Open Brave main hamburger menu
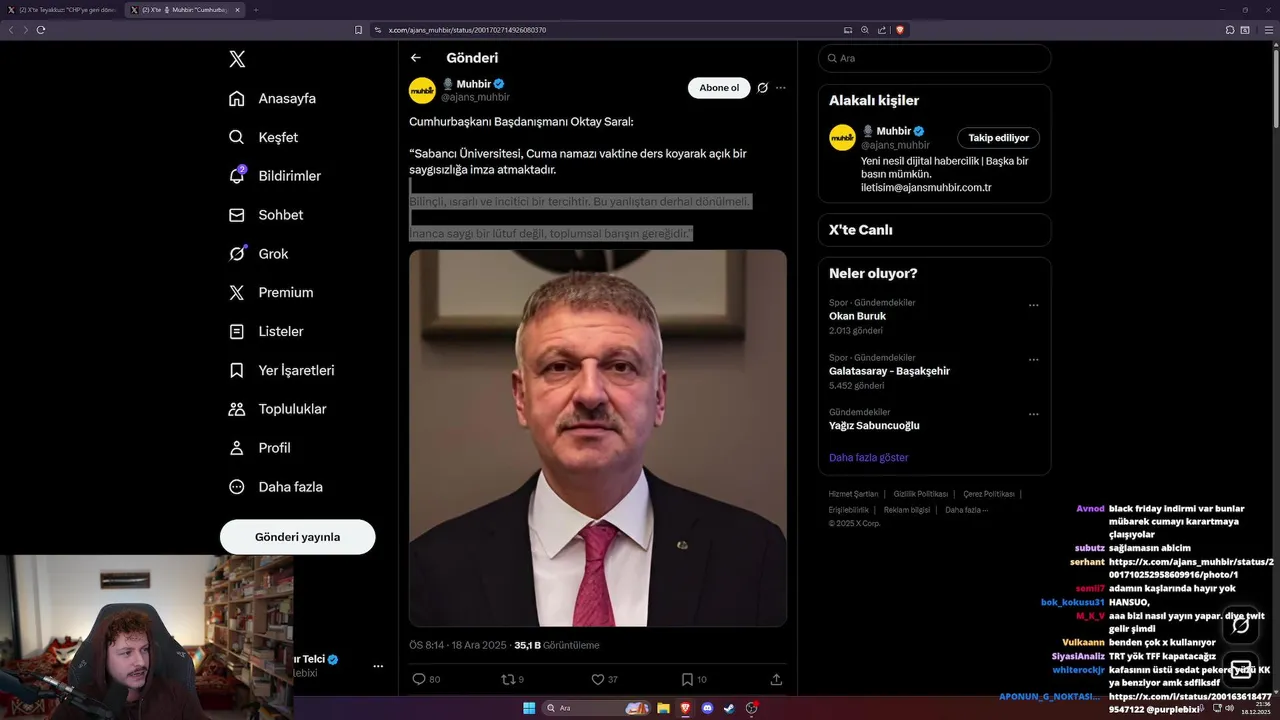Image resolution: width=1280 pixels, height=720 pixels. pyautogui.click(x=1269, y=30)
